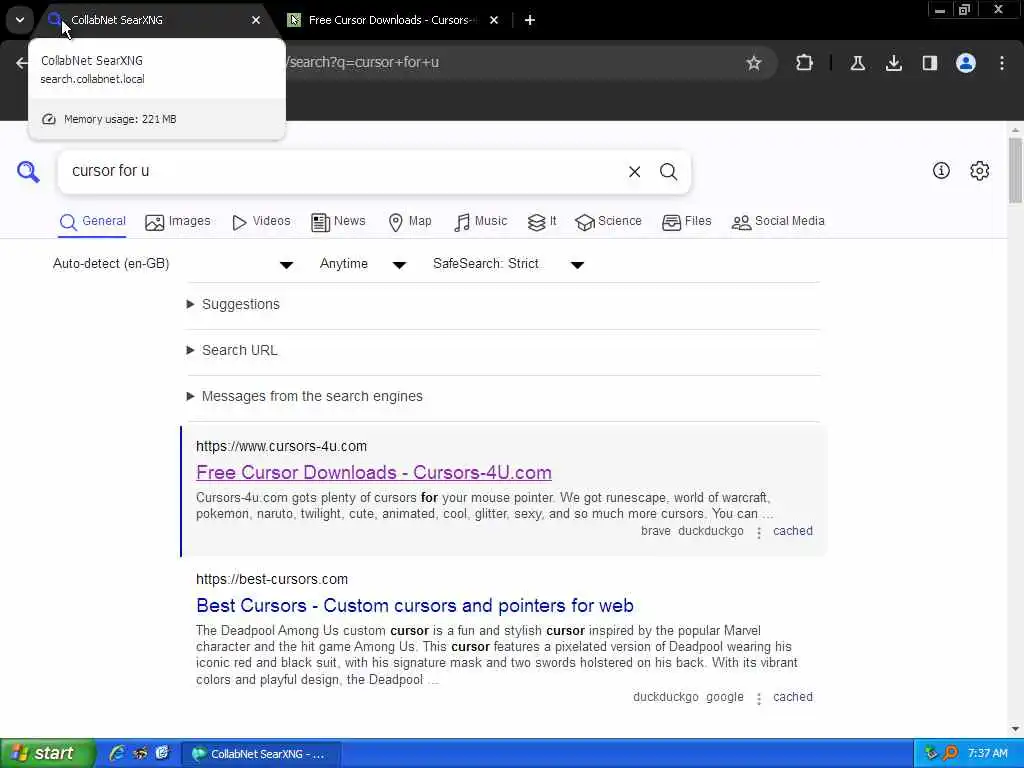Open cached link for Cursors-4U result
Image resolution: width=1024 pixels, height=768 pixels.
pos(793,531)
